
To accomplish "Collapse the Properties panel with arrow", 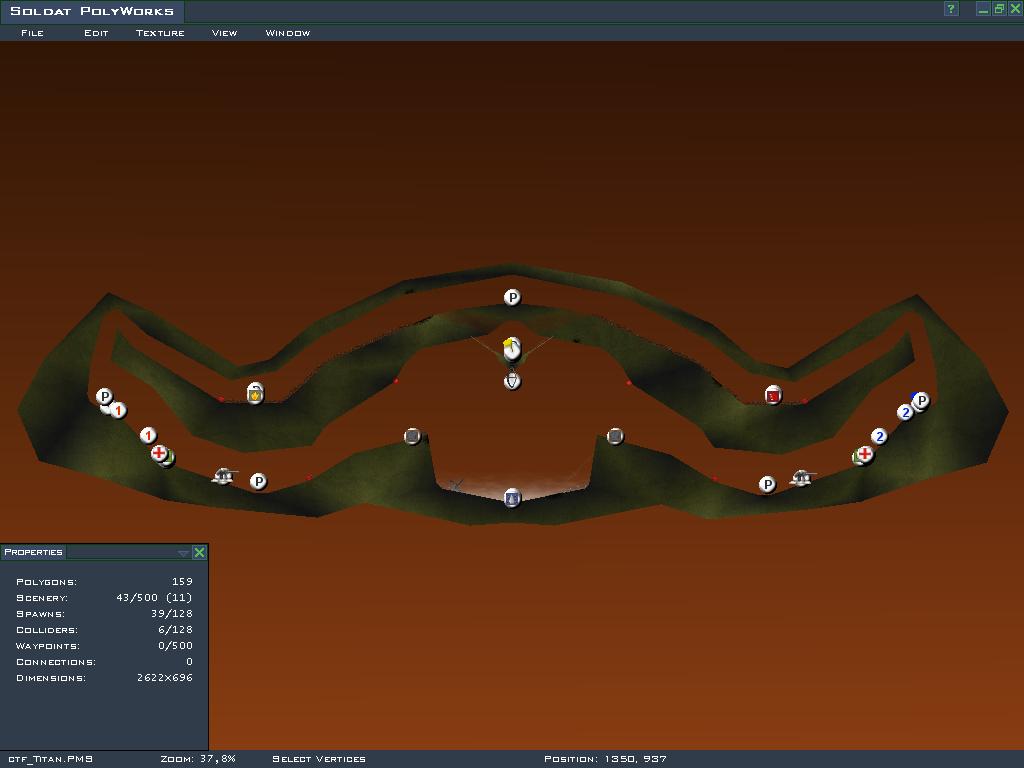I will [183, 553].
